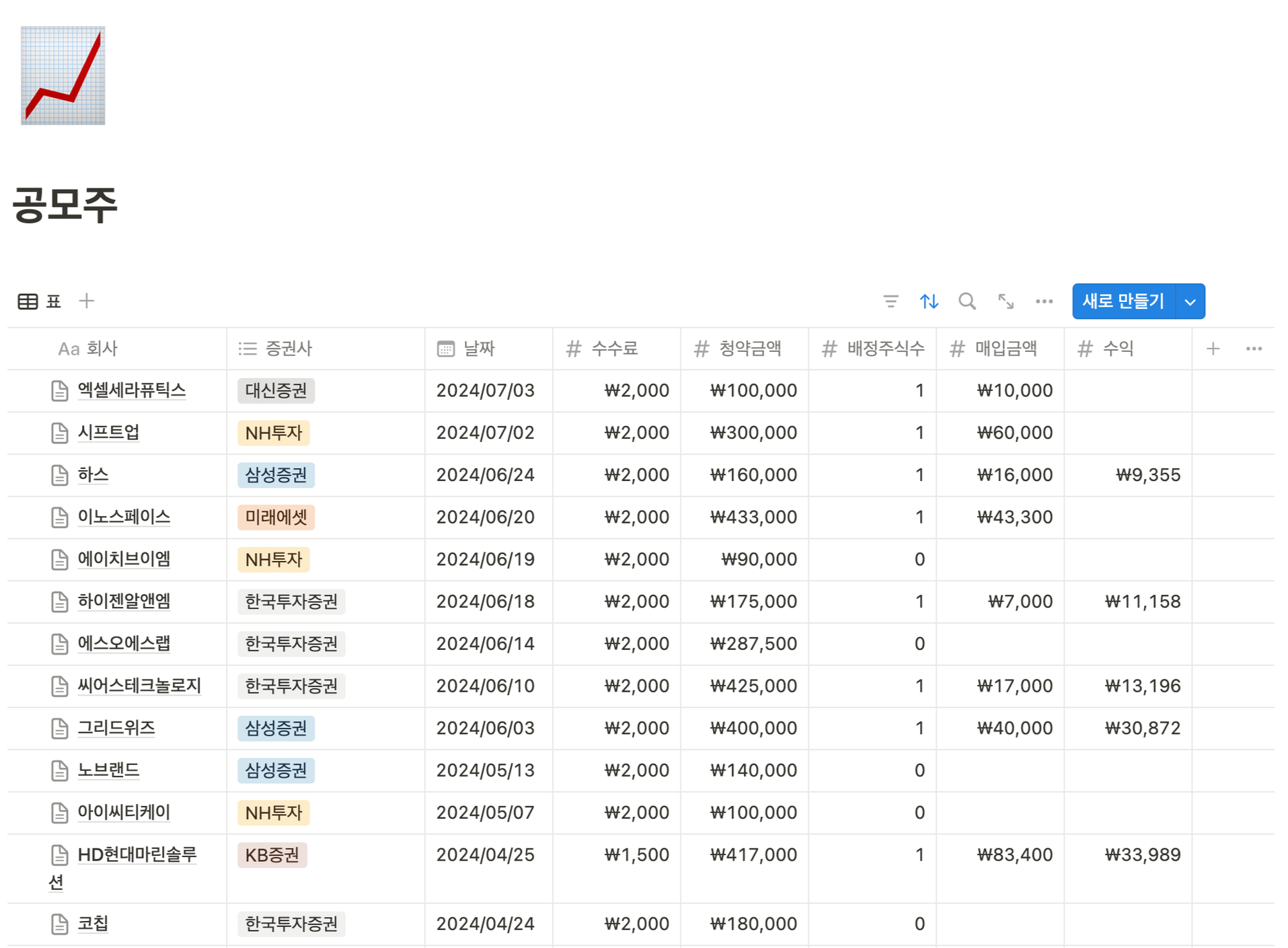The height and width of the screenshot is (948, 1288).
Task: Open the 회사 column header menu
Action: [x=117, y=349]
